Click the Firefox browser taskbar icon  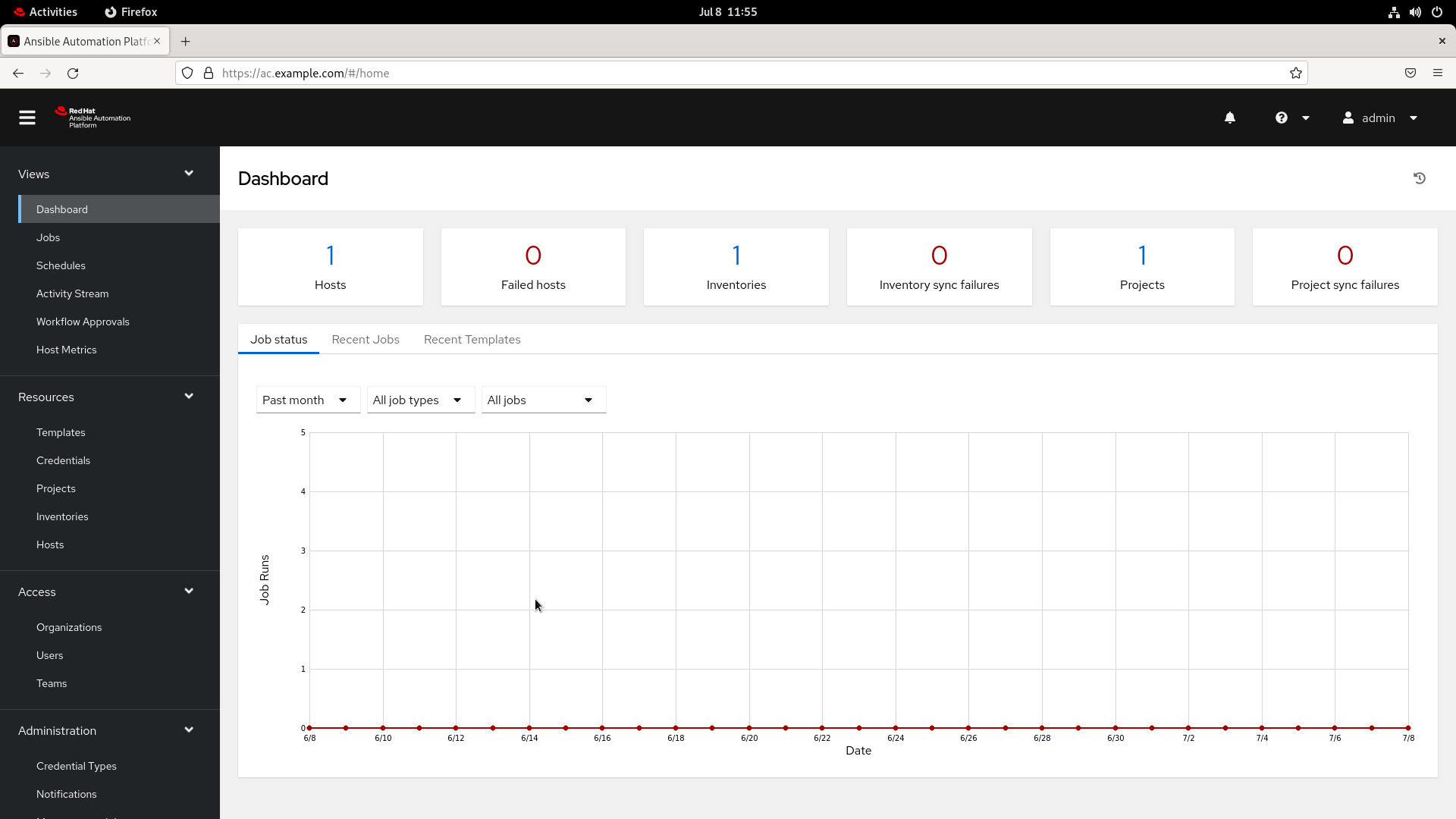131,11
